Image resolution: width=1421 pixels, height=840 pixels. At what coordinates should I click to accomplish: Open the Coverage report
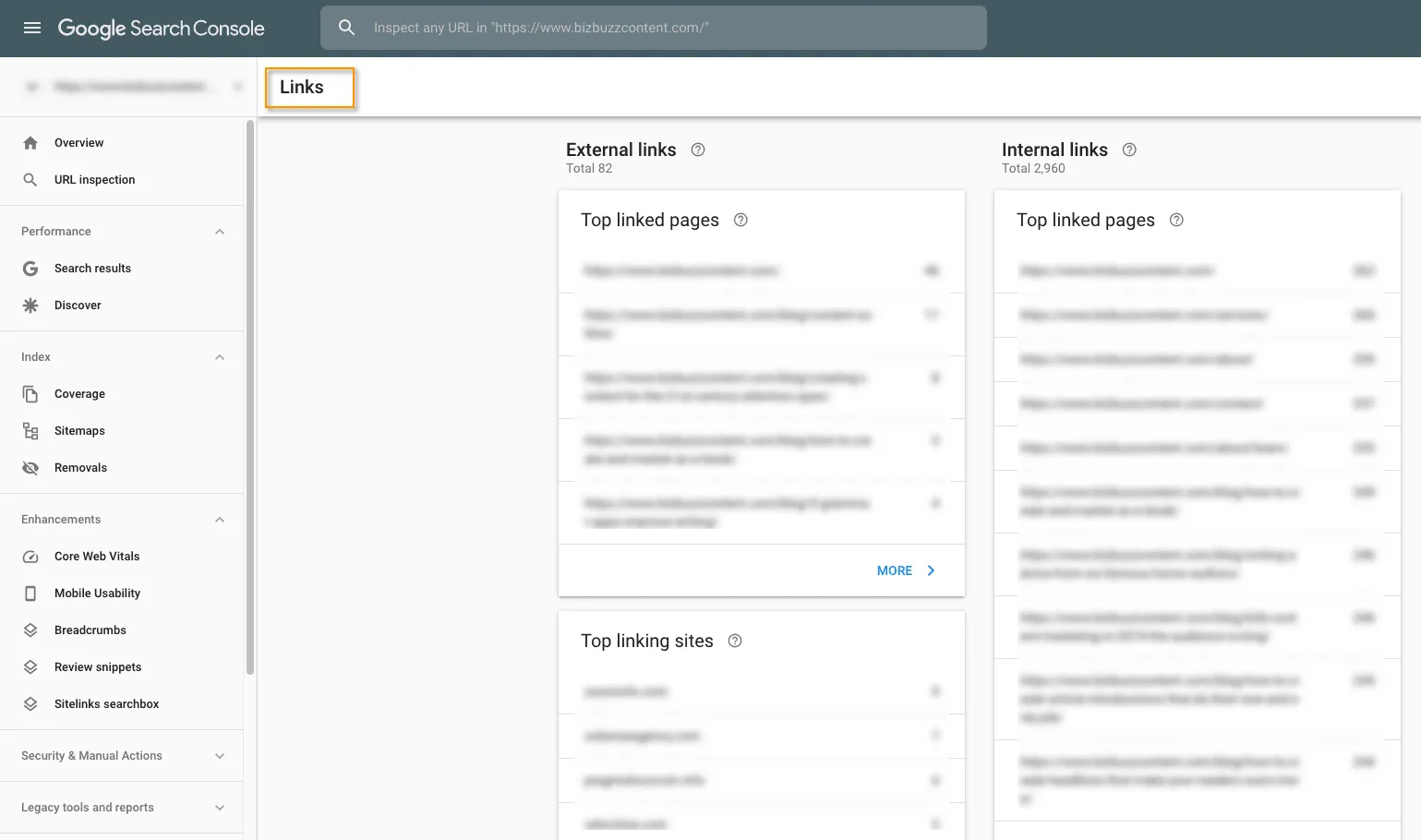(x=79, y=394)
